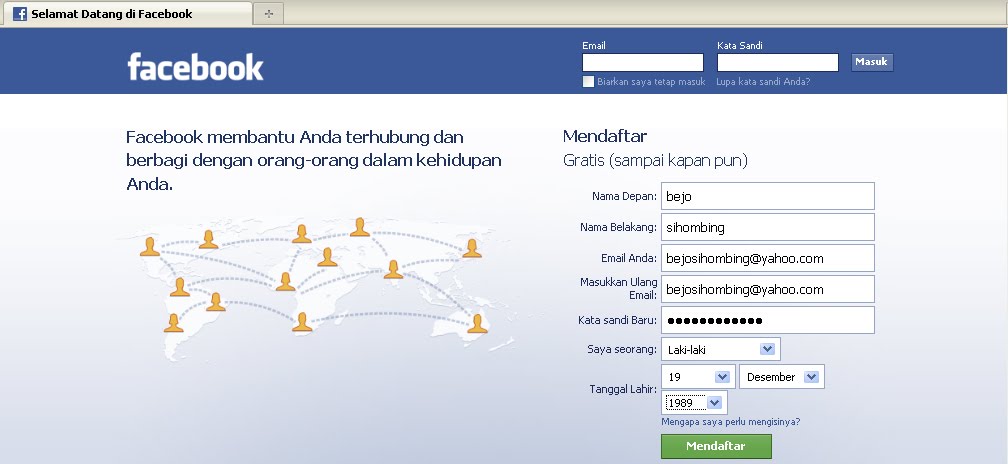Viewport: 1008px width, 464px height.
Task: Click the Email login field in the header
Action: pyautogui.click(x=643, y=62)
